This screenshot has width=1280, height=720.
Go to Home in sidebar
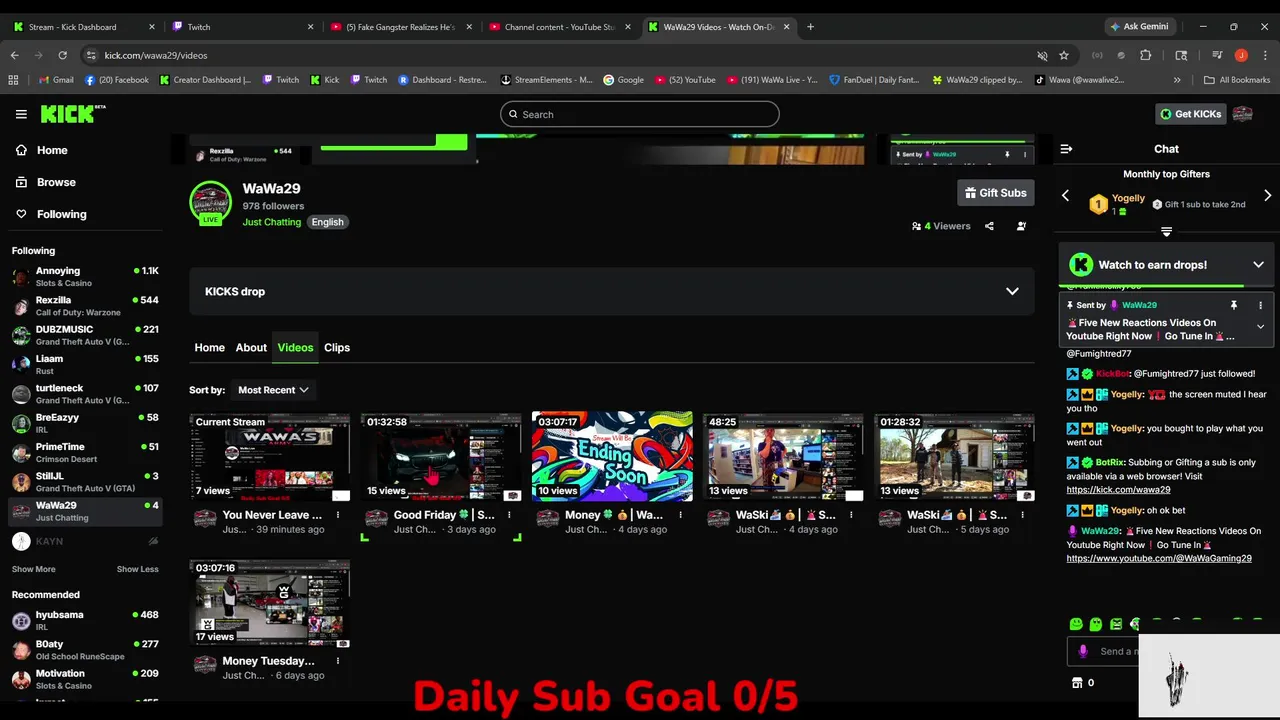click(x=52, y=150)
